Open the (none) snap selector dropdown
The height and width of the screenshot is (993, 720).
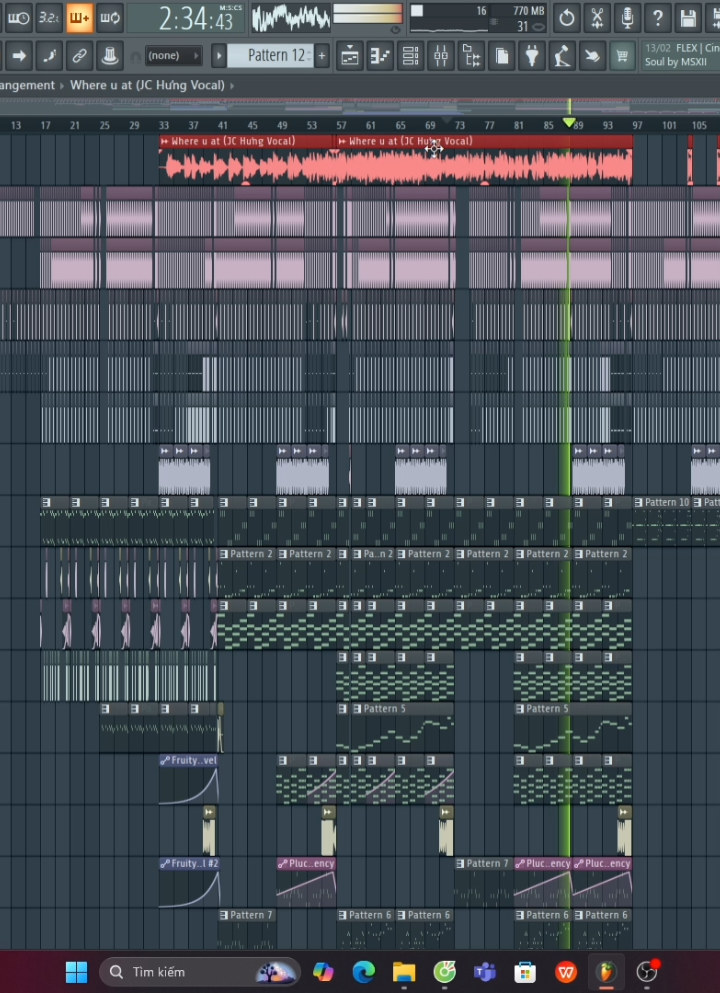[x=174, y=56]
